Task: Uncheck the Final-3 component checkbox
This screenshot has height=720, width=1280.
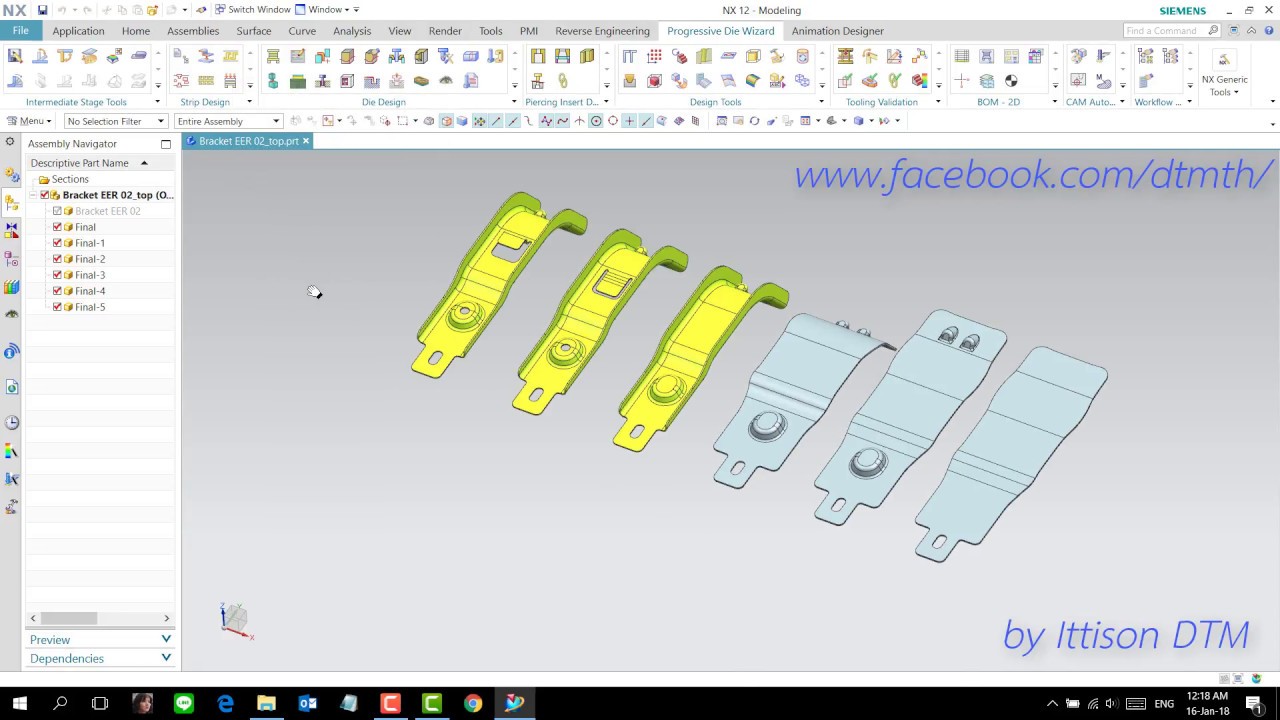Action: tap(57, 275)
